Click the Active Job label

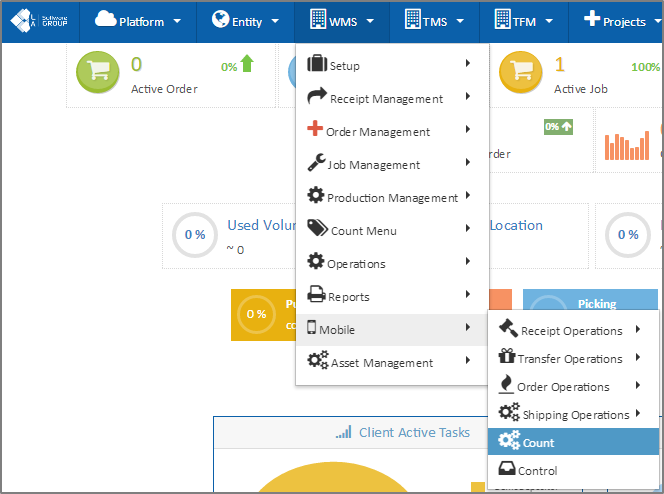[581, 89]
